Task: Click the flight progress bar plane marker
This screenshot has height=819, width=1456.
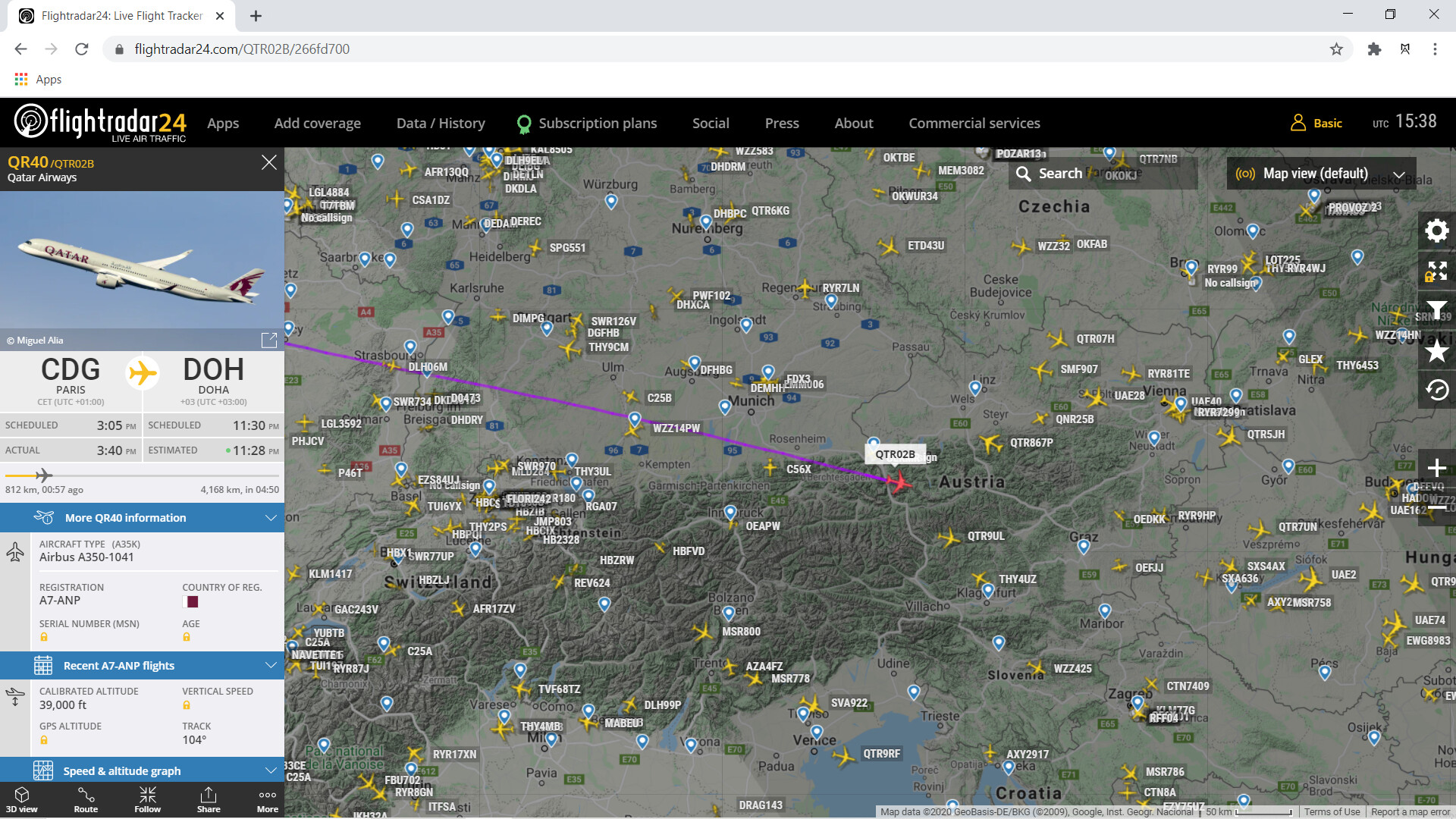Action: 44,475
